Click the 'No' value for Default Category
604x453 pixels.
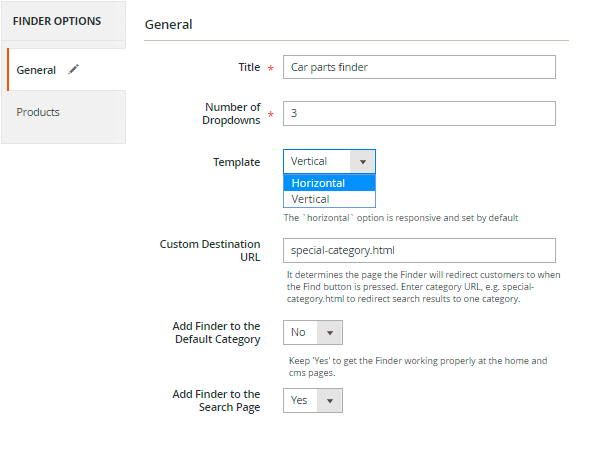(x=300, y=332)
